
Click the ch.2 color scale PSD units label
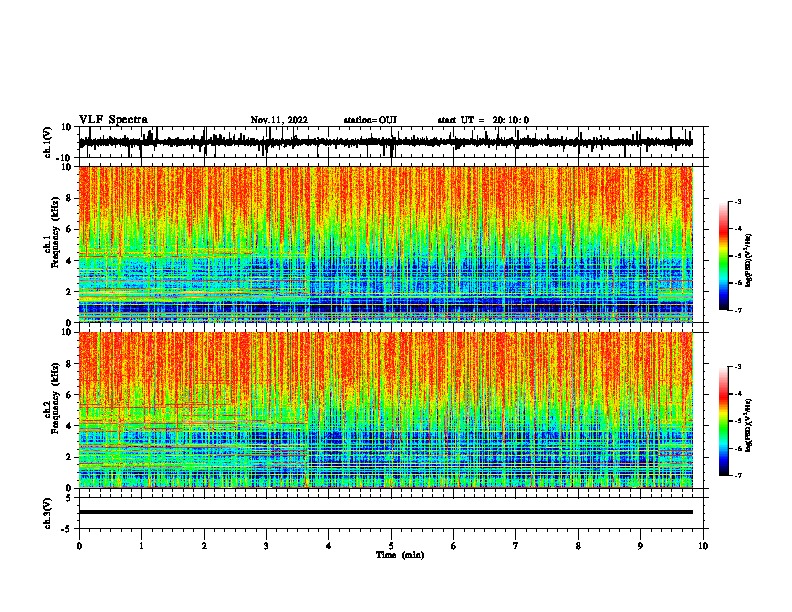(x=749, y=425)
